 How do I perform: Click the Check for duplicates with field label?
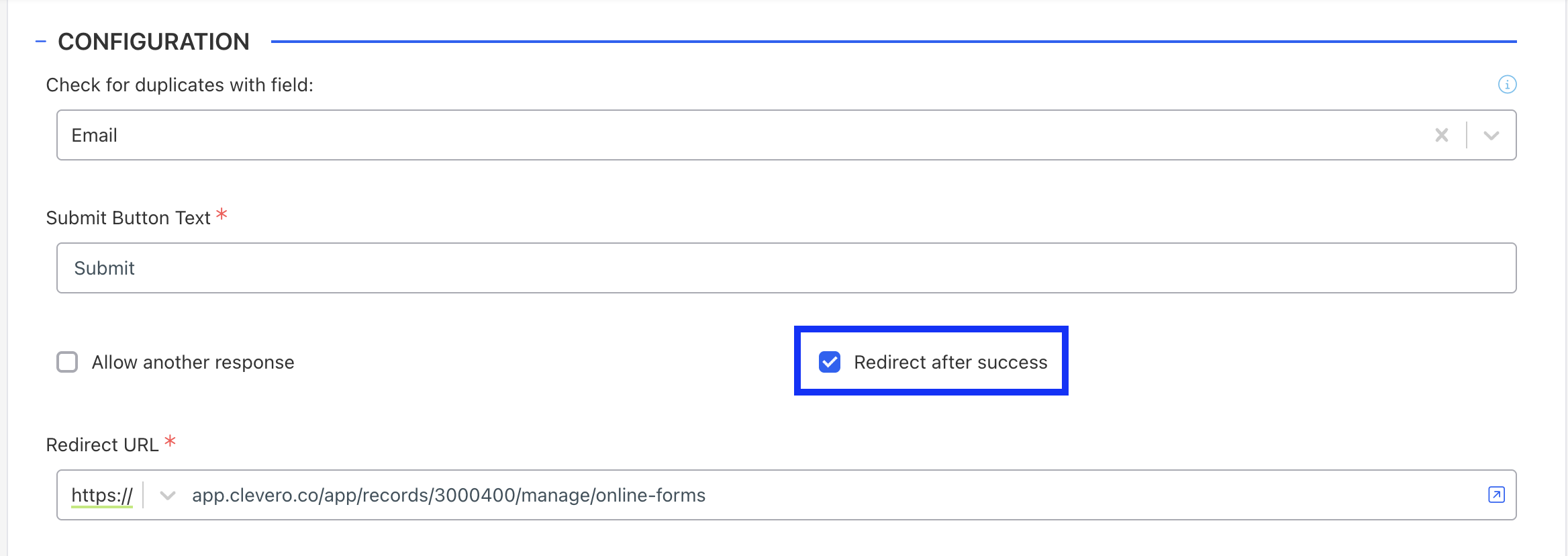180,85
